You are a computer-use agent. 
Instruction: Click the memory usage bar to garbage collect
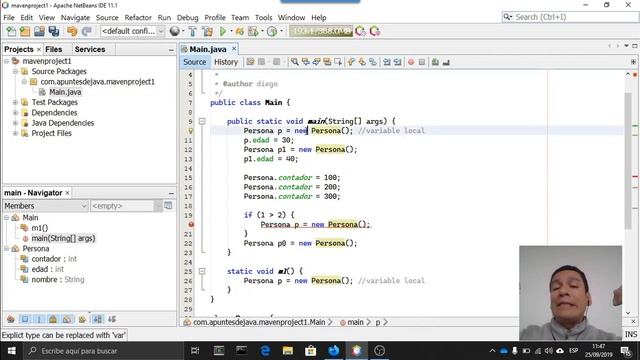tap(321, 31)
